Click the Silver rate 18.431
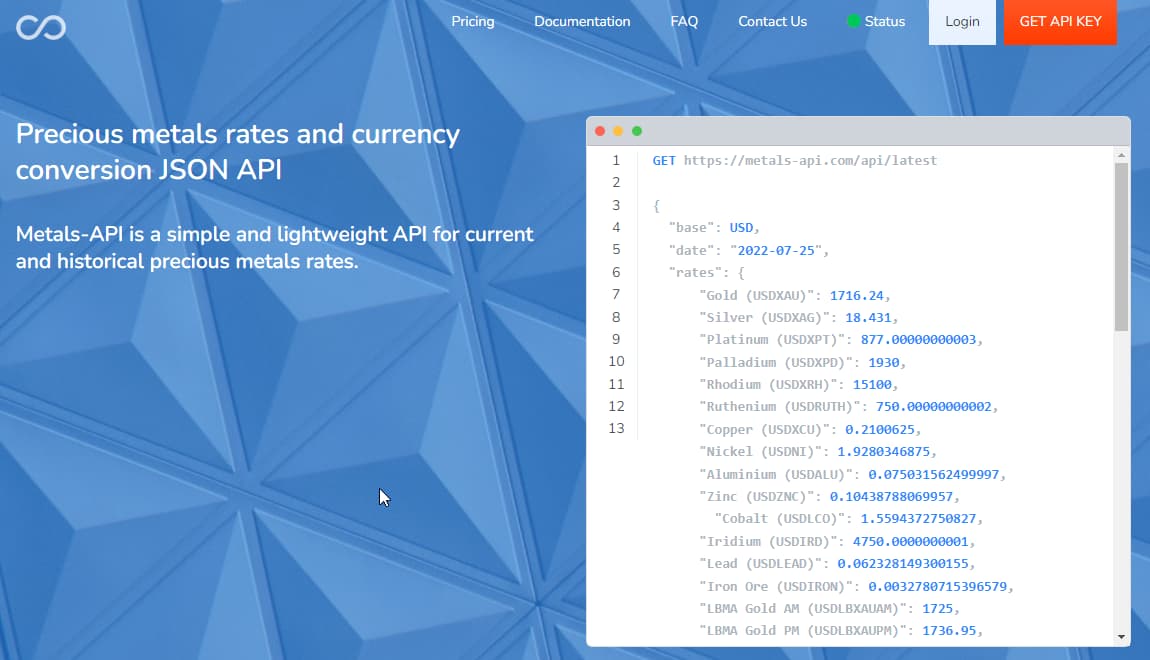The height and width of the screenshot is (660, 1150). pos(868,318)
